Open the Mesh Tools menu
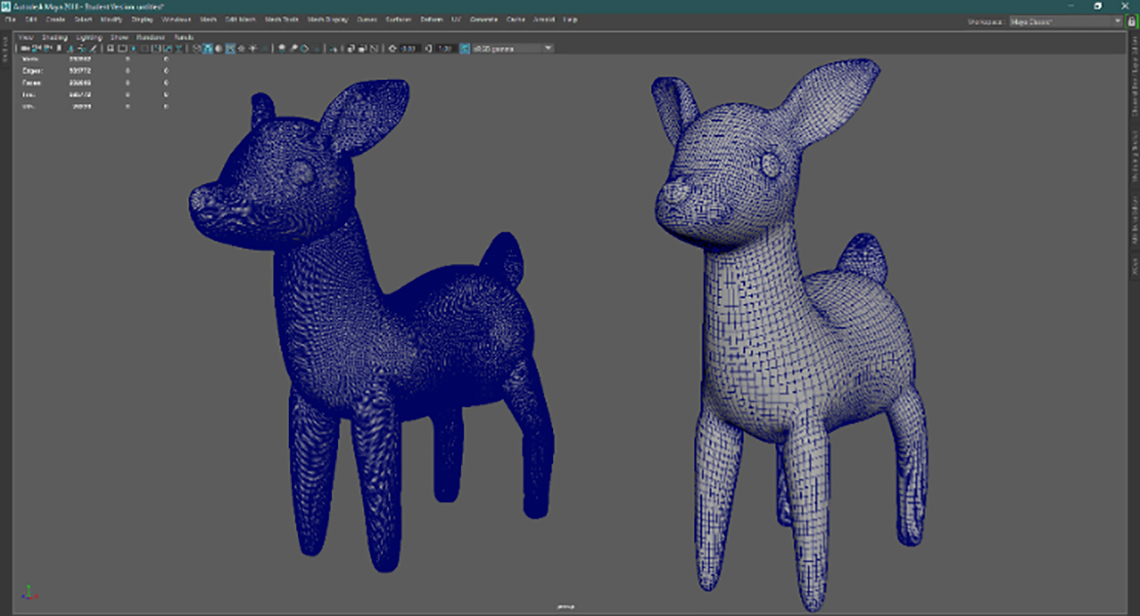1140x616 pixels. point(281,19)
